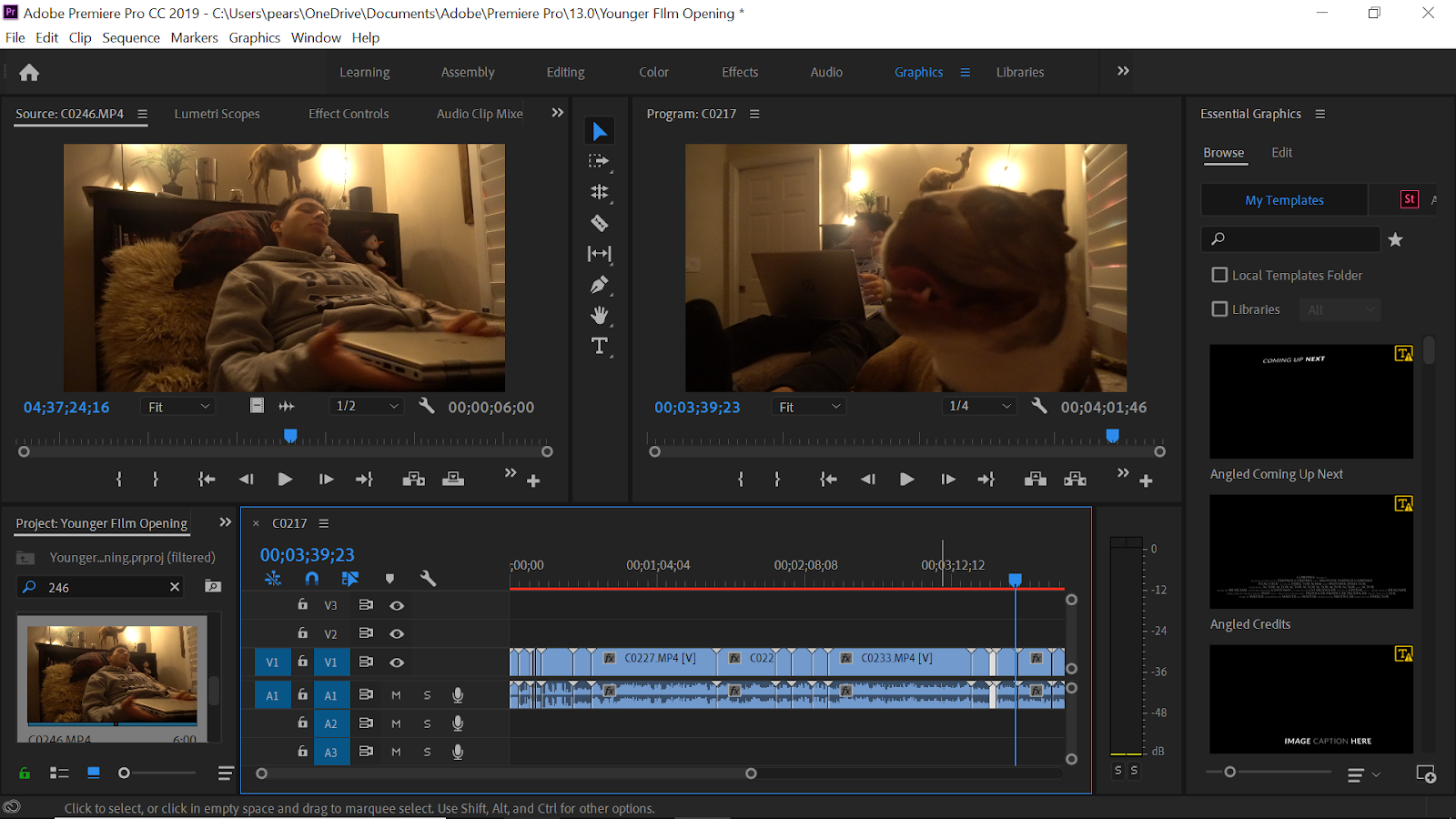Mute track A1

click(x=396, y=695)
